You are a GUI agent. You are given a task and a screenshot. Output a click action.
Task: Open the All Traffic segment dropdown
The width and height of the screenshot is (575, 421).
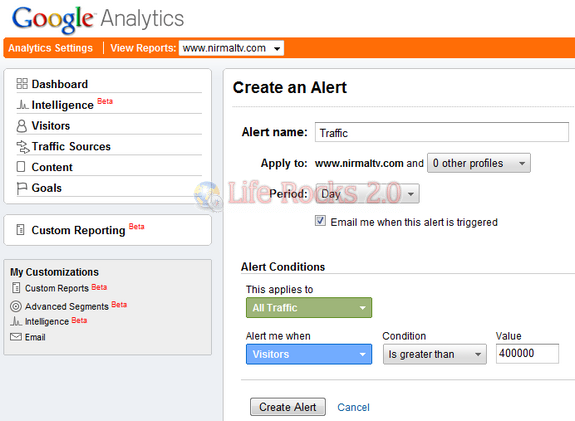[x=309, y=307]
